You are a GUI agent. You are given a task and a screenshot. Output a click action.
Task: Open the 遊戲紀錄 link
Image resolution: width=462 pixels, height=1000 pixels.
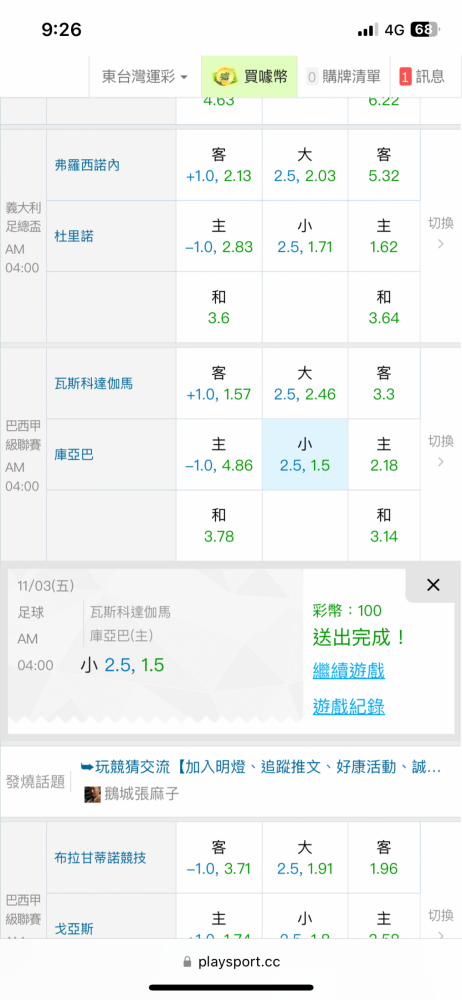click(348, 706)
